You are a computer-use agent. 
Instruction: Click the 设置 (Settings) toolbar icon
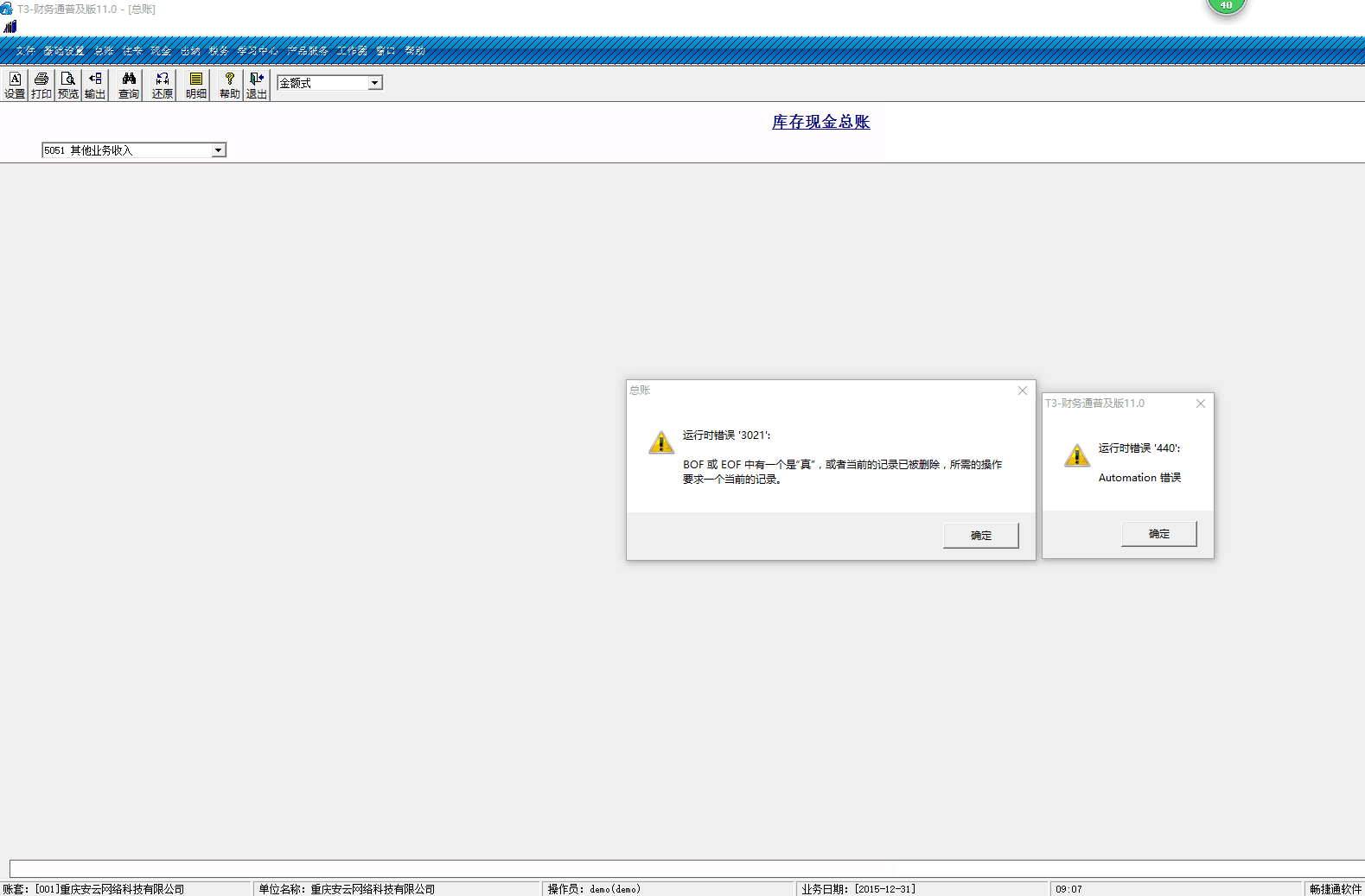(x=15, y=85)
